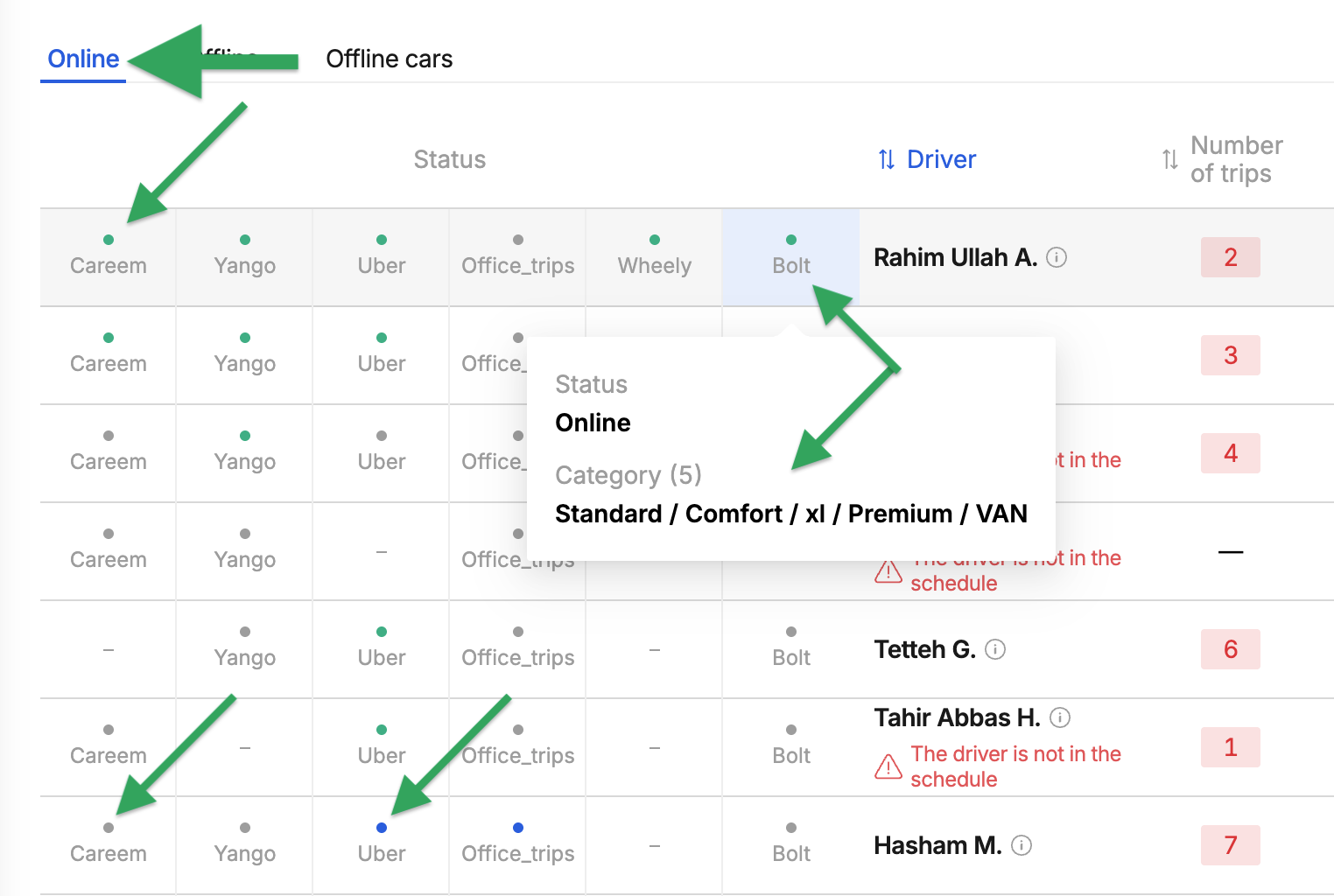Select highlighted Bolt cell for Rahim Ullah A.
Image resolution: width=1334 pixels, height=896 pixels.
[x=791, y=257]
